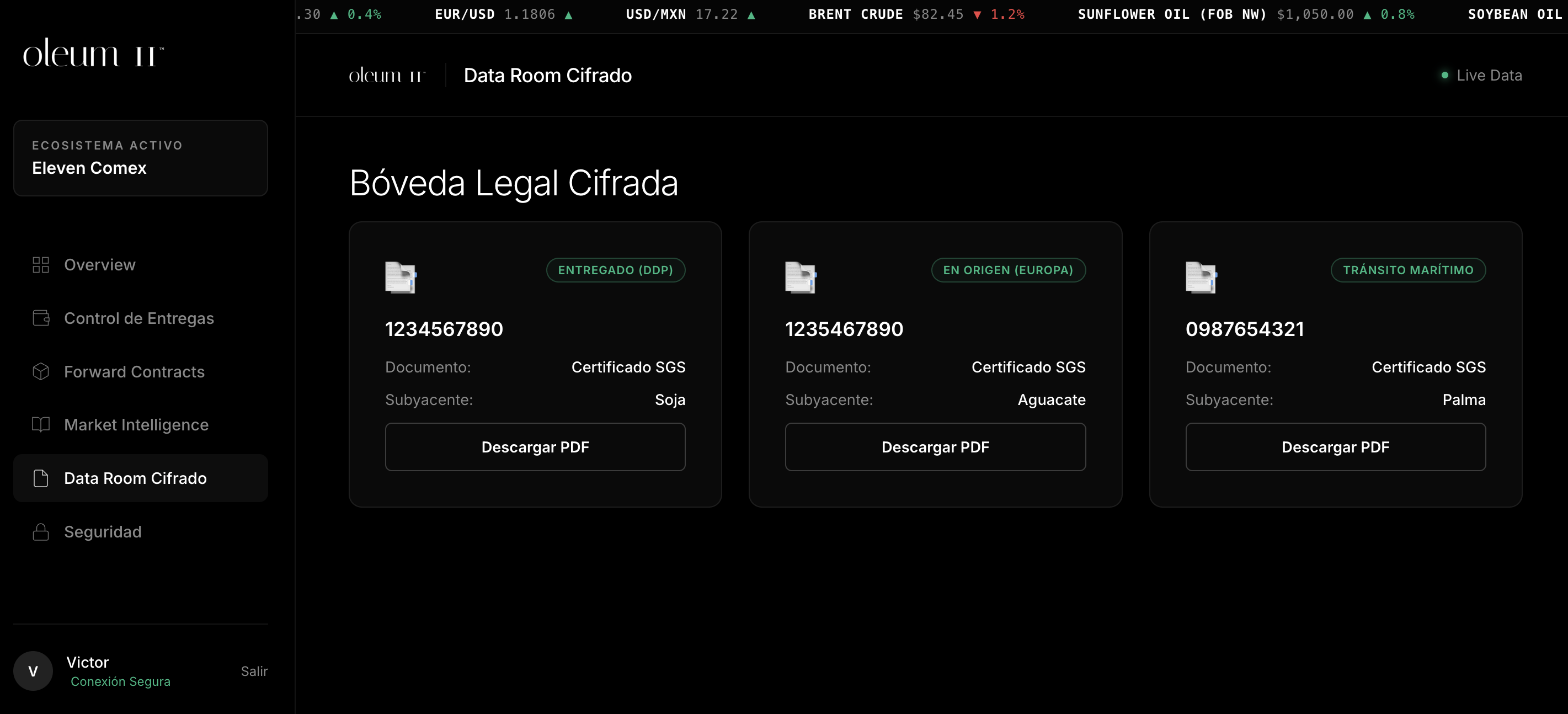Click the ENTREGADO (DDP) status badge
Viewport: 1568px width, 714px height.
point(615,270)
